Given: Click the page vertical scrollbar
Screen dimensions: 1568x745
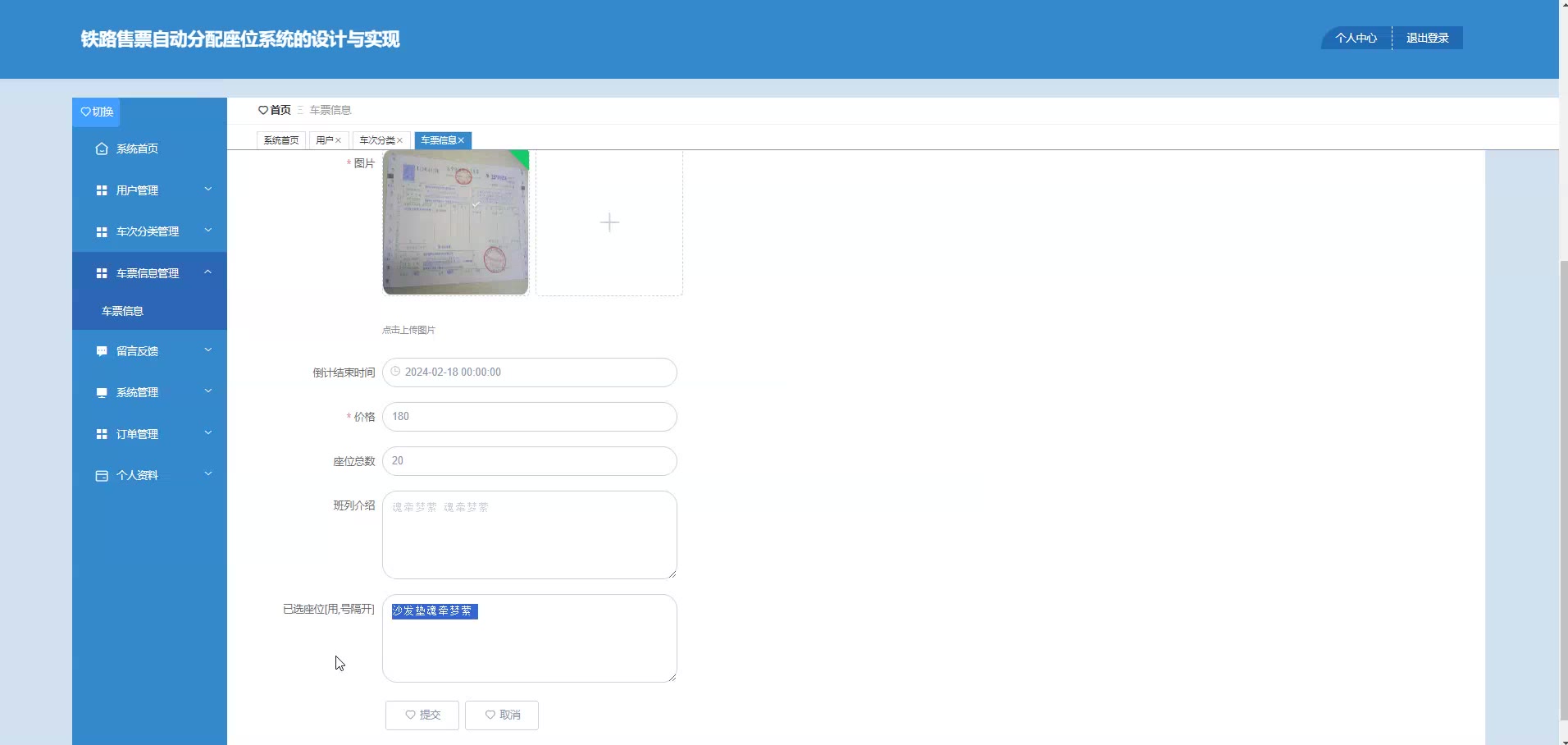Looking at the screenshot, I should pyautogui.click(x=1563, y=490).
